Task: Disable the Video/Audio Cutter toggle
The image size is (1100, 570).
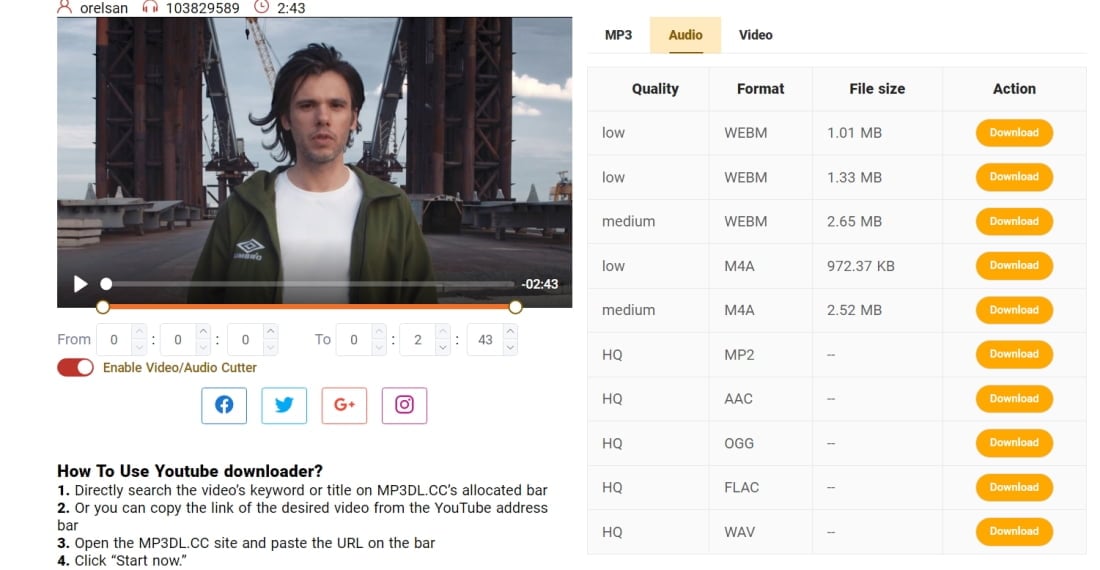Action: pyautogui.click(x=75, y=367)
